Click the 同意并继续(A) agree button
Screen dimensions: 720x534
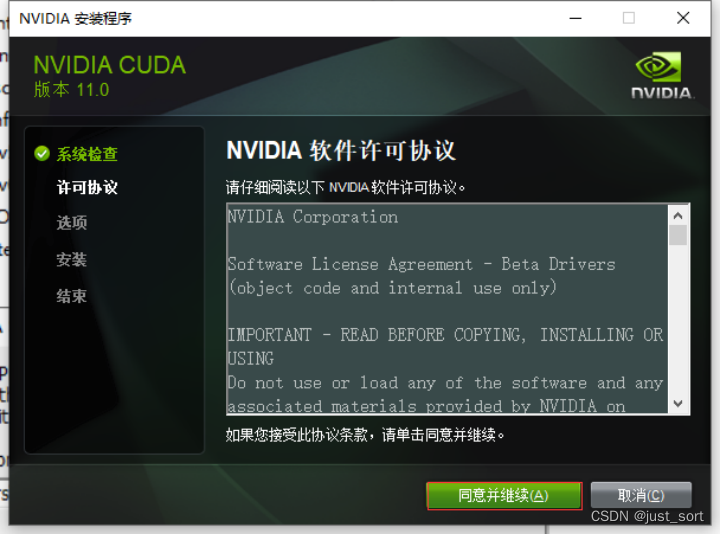tap(504, 495)
